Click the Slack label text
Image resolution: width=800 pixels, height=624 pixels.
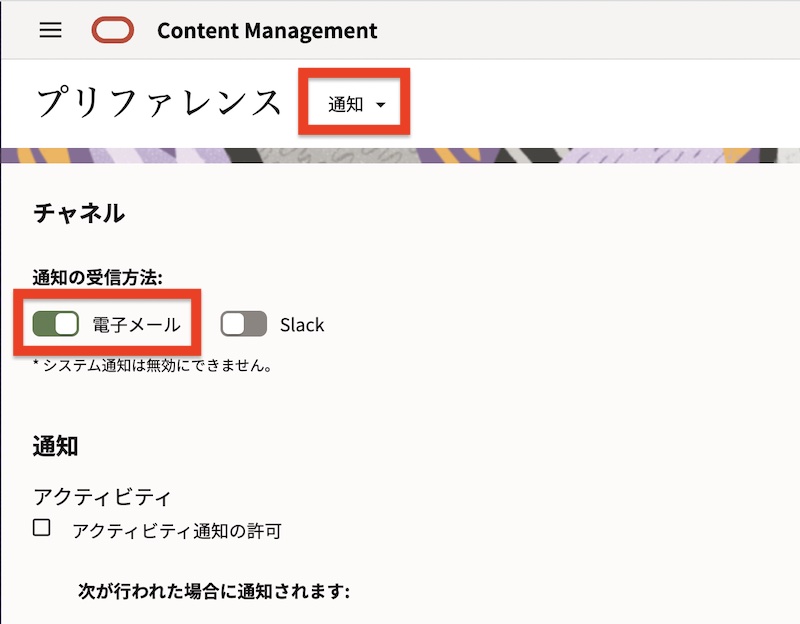pos(302,325)
